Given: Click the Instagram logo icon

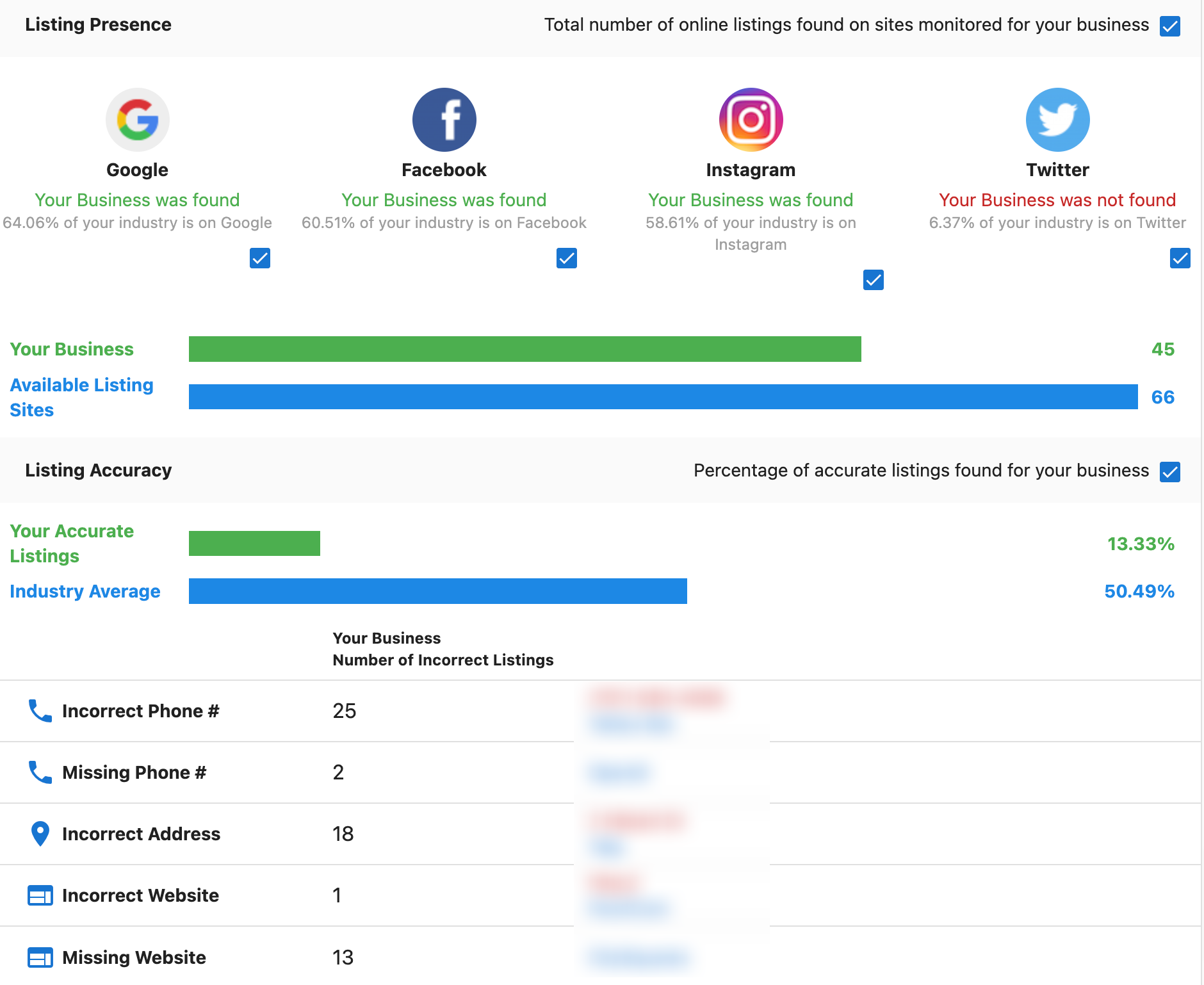Looking at the screenshot, I should [x=751, y=120].
